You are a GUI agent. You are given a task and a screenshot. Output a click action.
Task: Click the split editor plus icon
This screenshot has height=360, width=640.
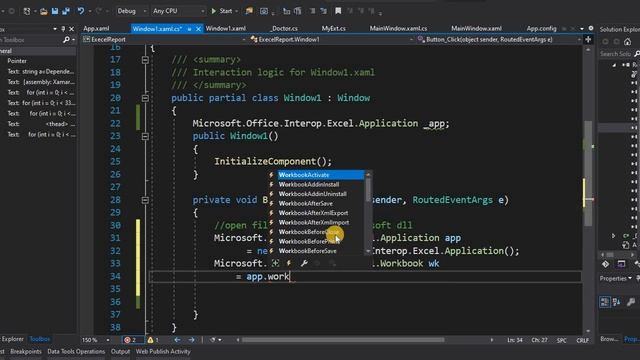pos(588,40)
